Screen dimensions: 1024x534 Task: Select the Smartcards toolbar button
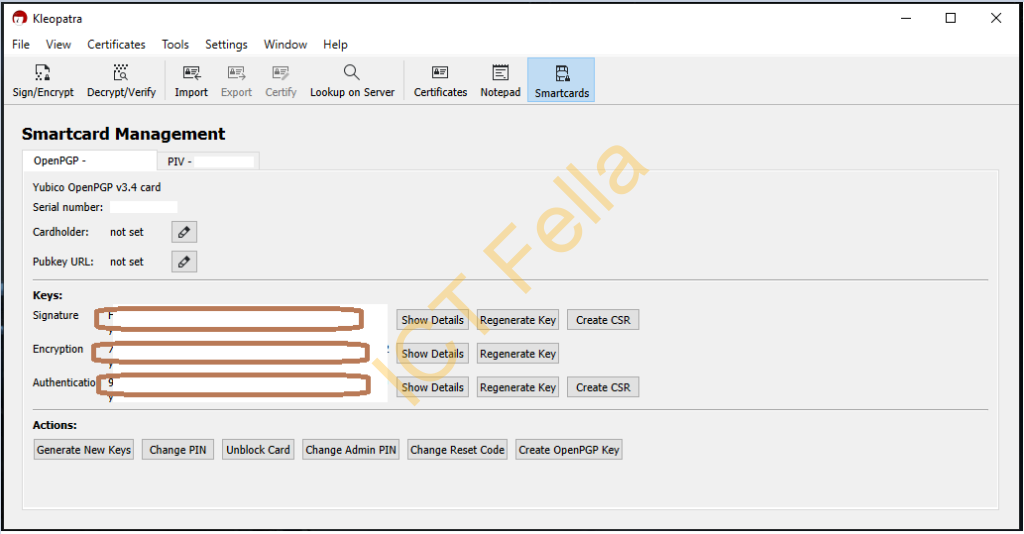coord(562,80)
